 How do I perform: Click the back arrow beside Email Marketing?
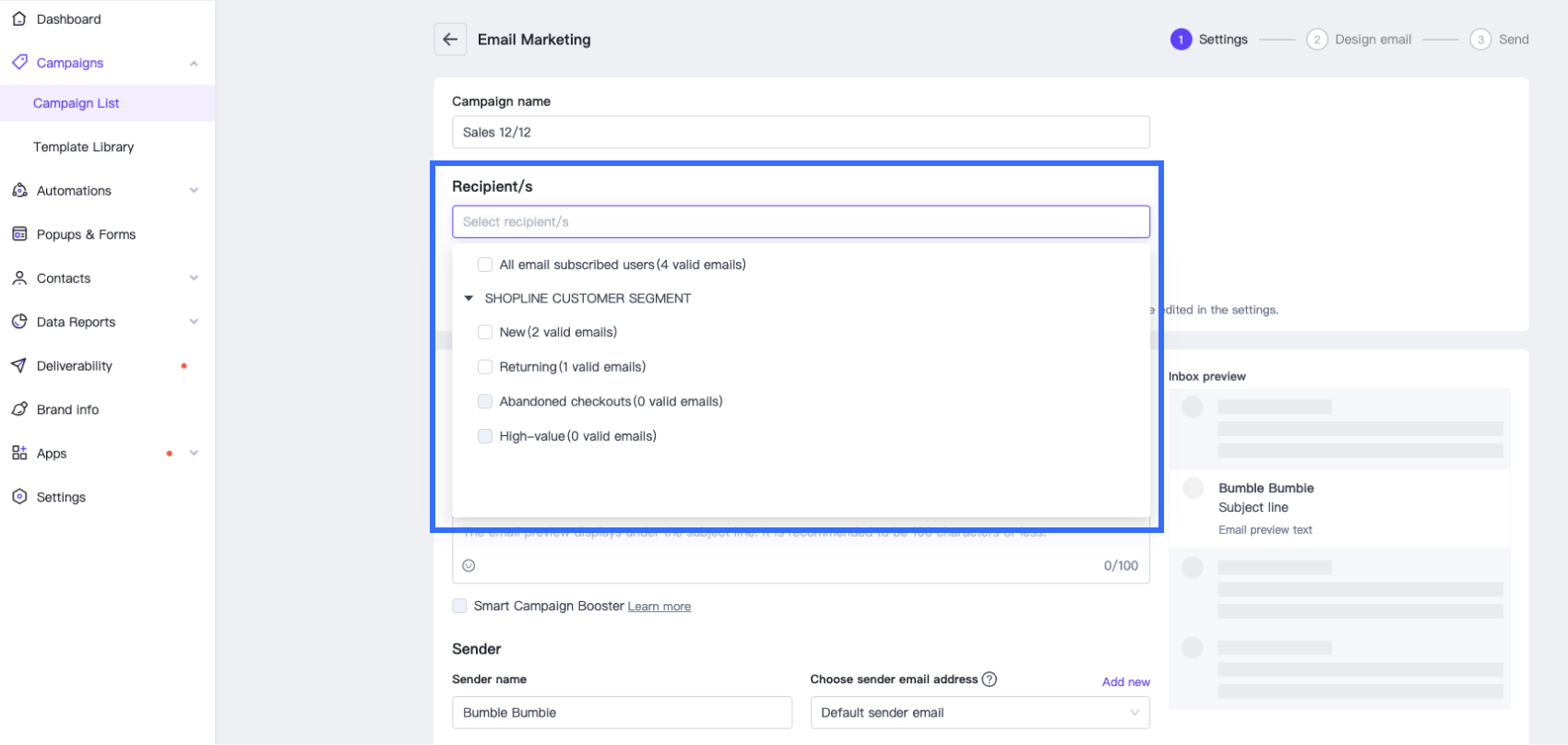pos(450,40)
